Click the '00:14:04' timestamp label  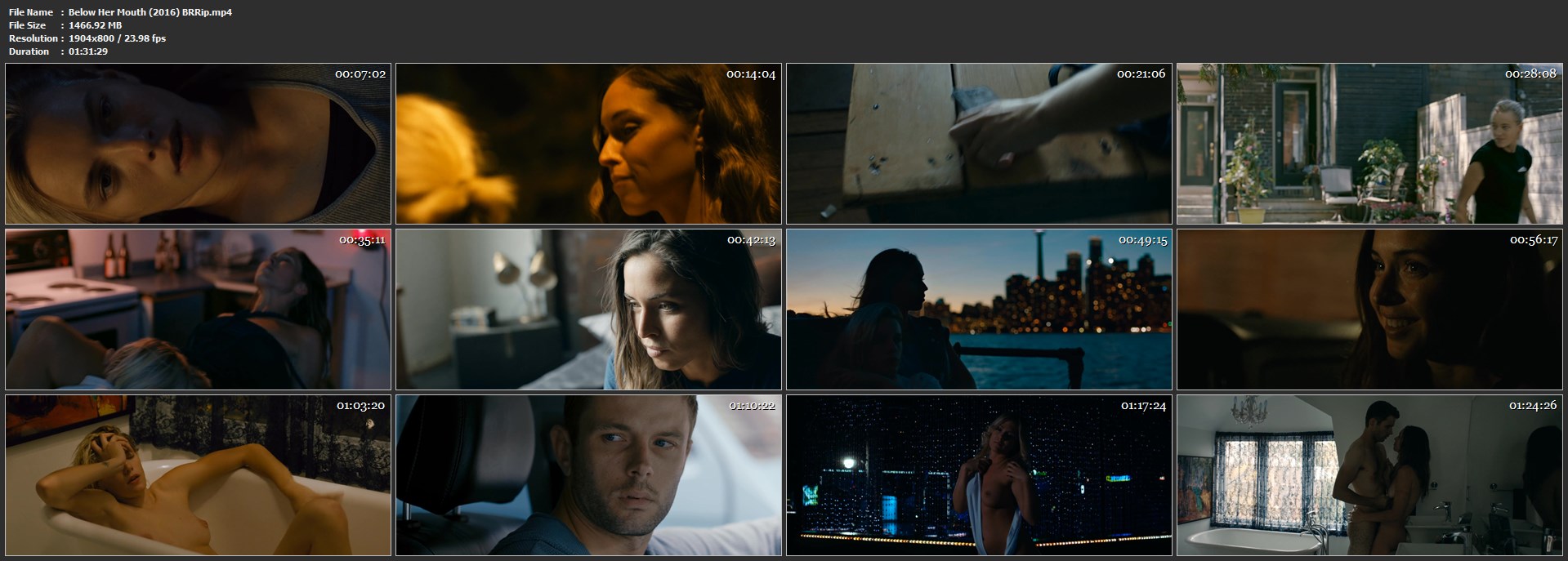click(x=751, y=73)
